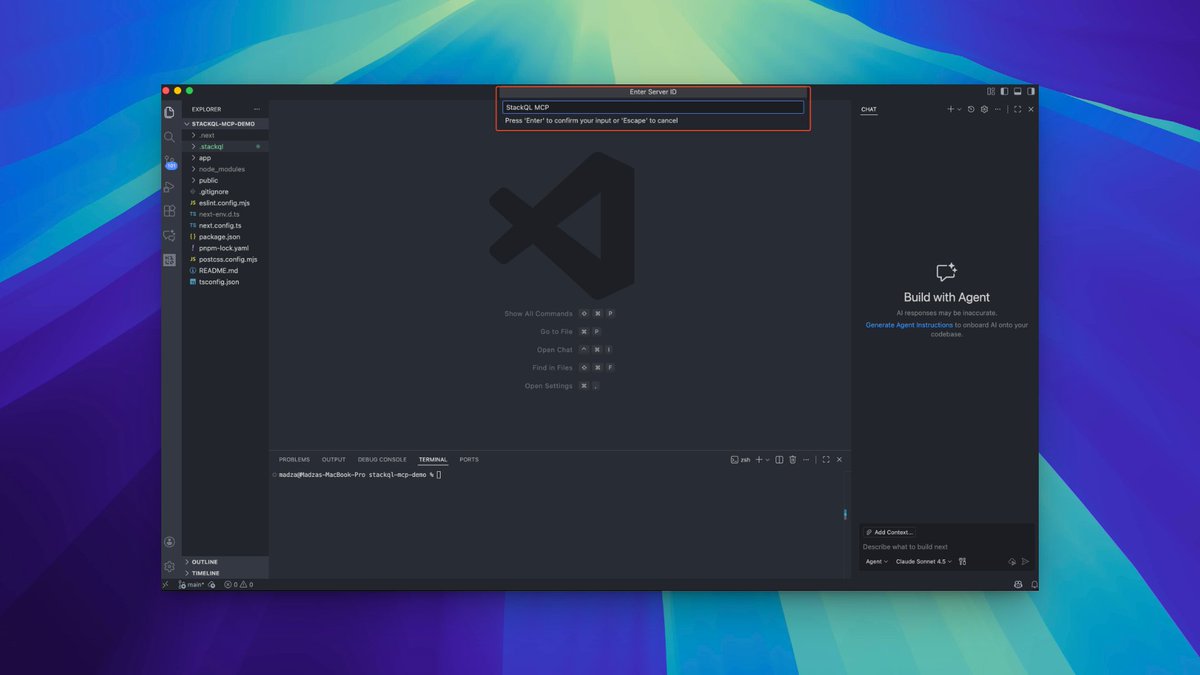Click Generate Agent Instructions link
Screen dimensions: 1200x675
coord(909,325)
